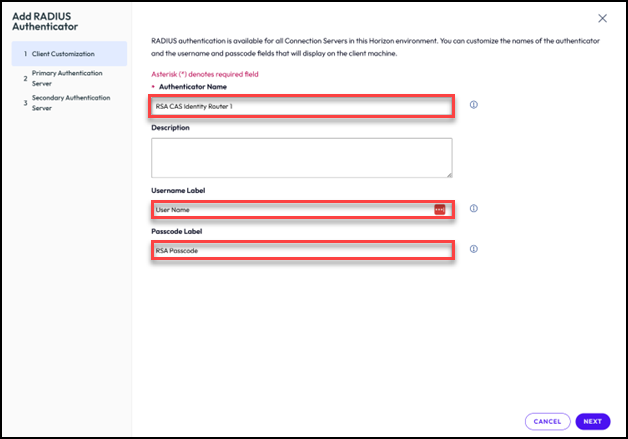Select the Username Label input field
Screen dimensions: 628x439
click(290, 210)
